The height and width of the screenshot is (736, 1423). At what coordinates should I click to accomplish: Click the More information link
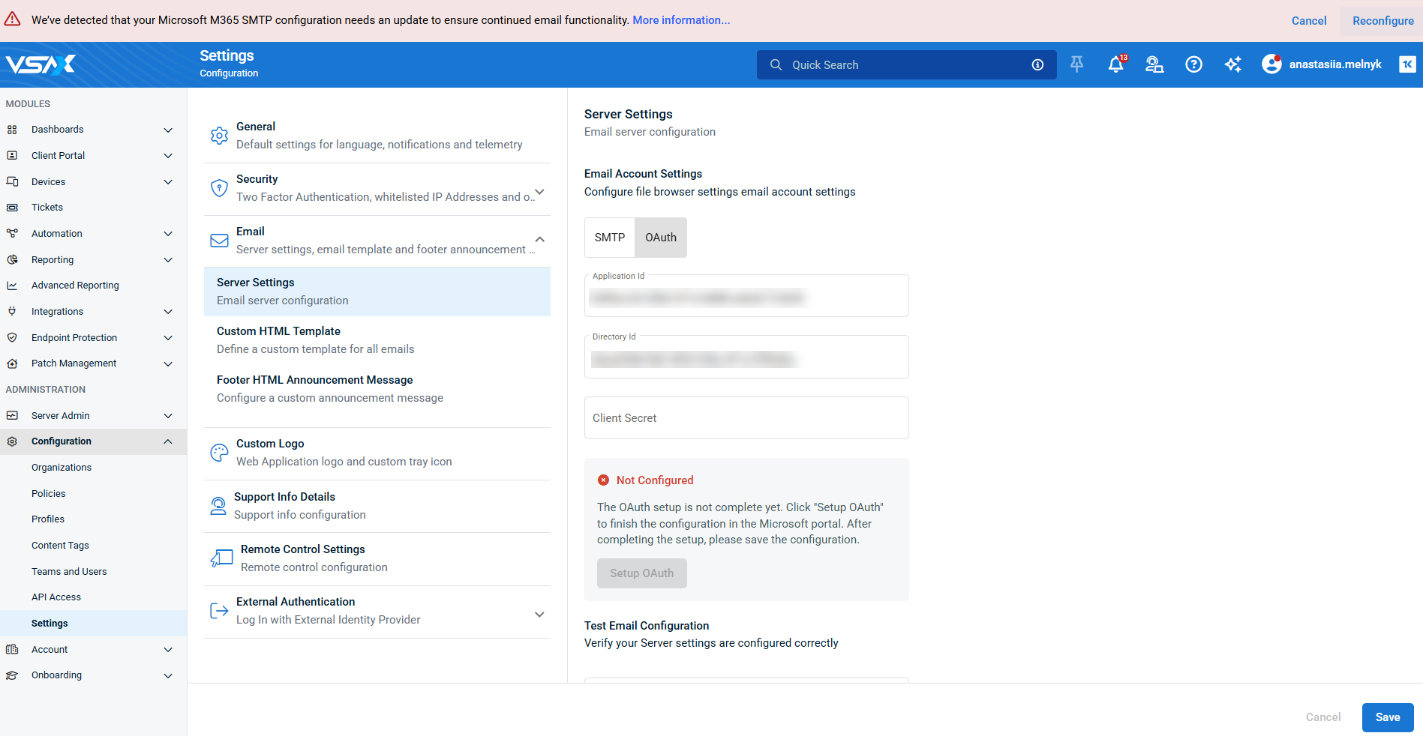click(681, 20)
